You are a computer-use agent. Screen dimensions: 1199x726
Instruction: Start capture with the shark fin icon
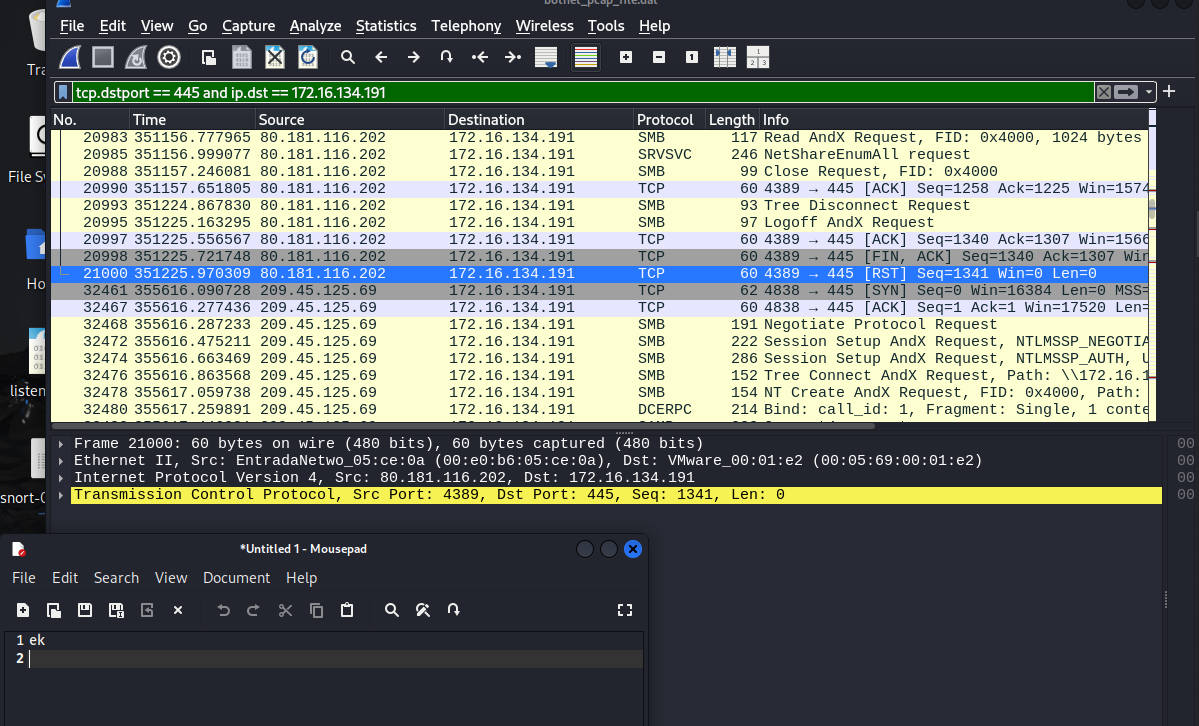[x=70, y=57]
